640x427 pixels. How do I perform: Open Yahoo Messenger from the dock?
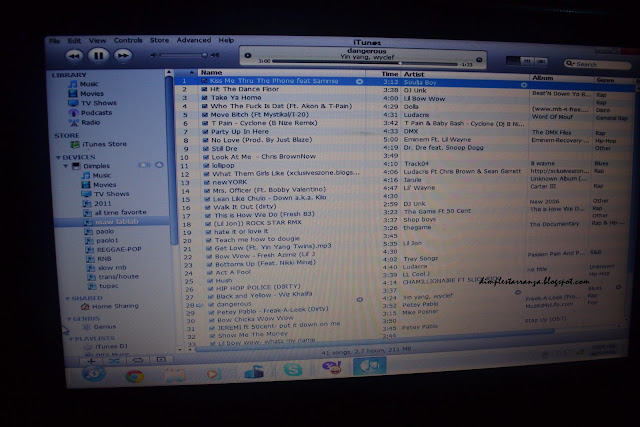tap(331, 368)
